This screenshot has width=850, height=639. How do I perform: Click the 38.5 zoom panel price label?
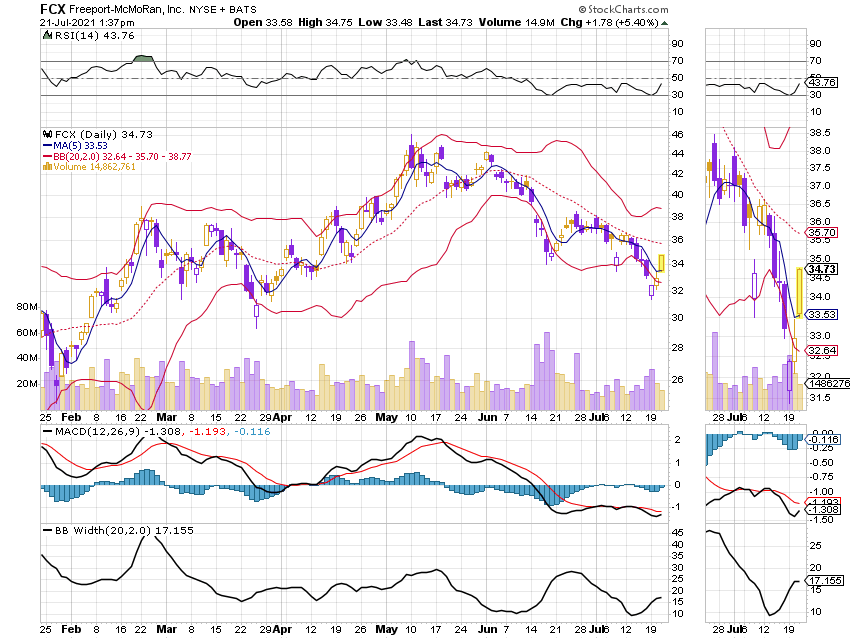pyautogui.click(x=820, y=133)
